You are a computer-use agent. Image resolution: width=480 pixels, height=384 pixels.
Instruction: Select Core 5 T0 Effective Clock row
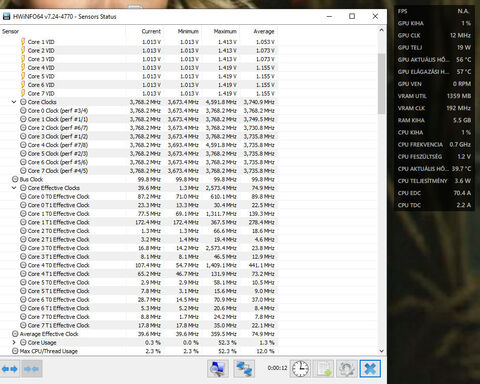tap(139, 282)
